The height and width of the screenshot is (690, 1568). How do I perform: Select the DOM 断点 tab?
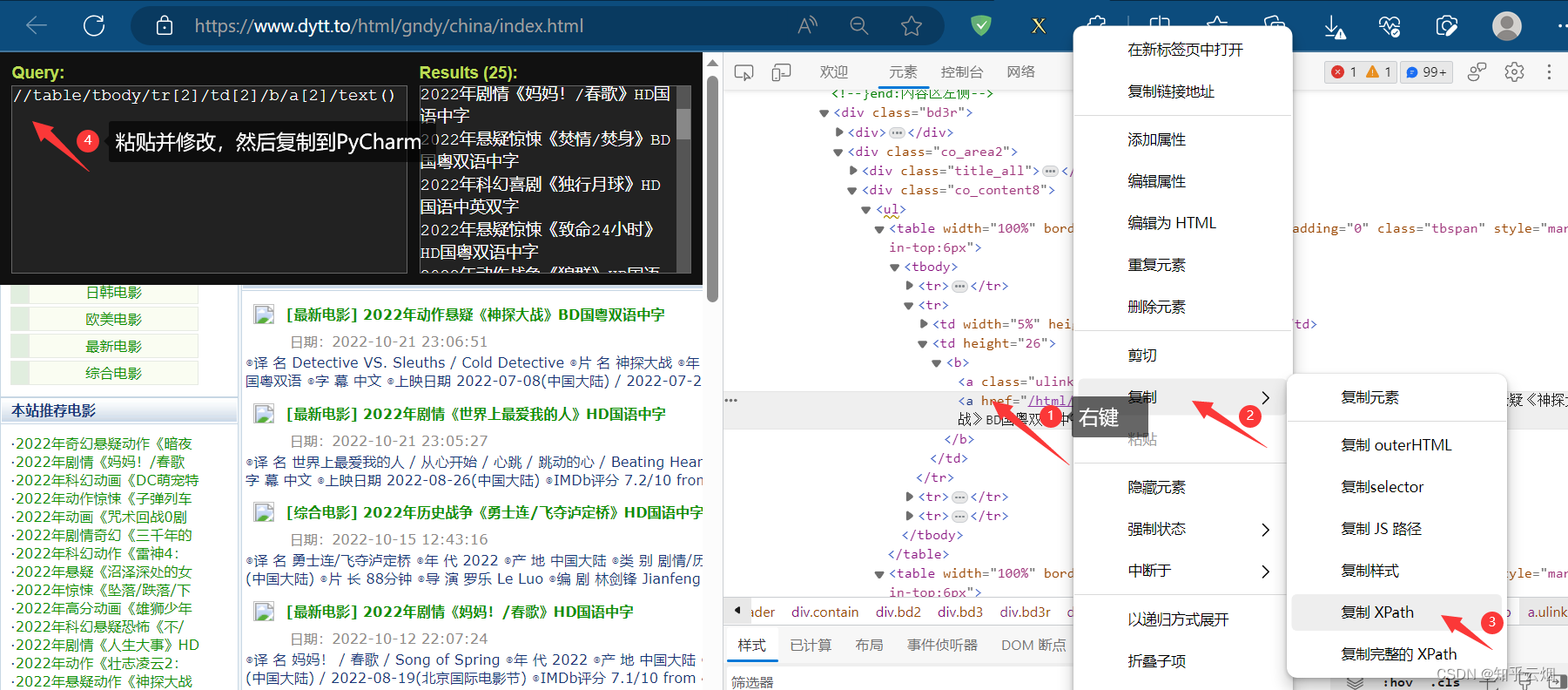coord(1033,646)
